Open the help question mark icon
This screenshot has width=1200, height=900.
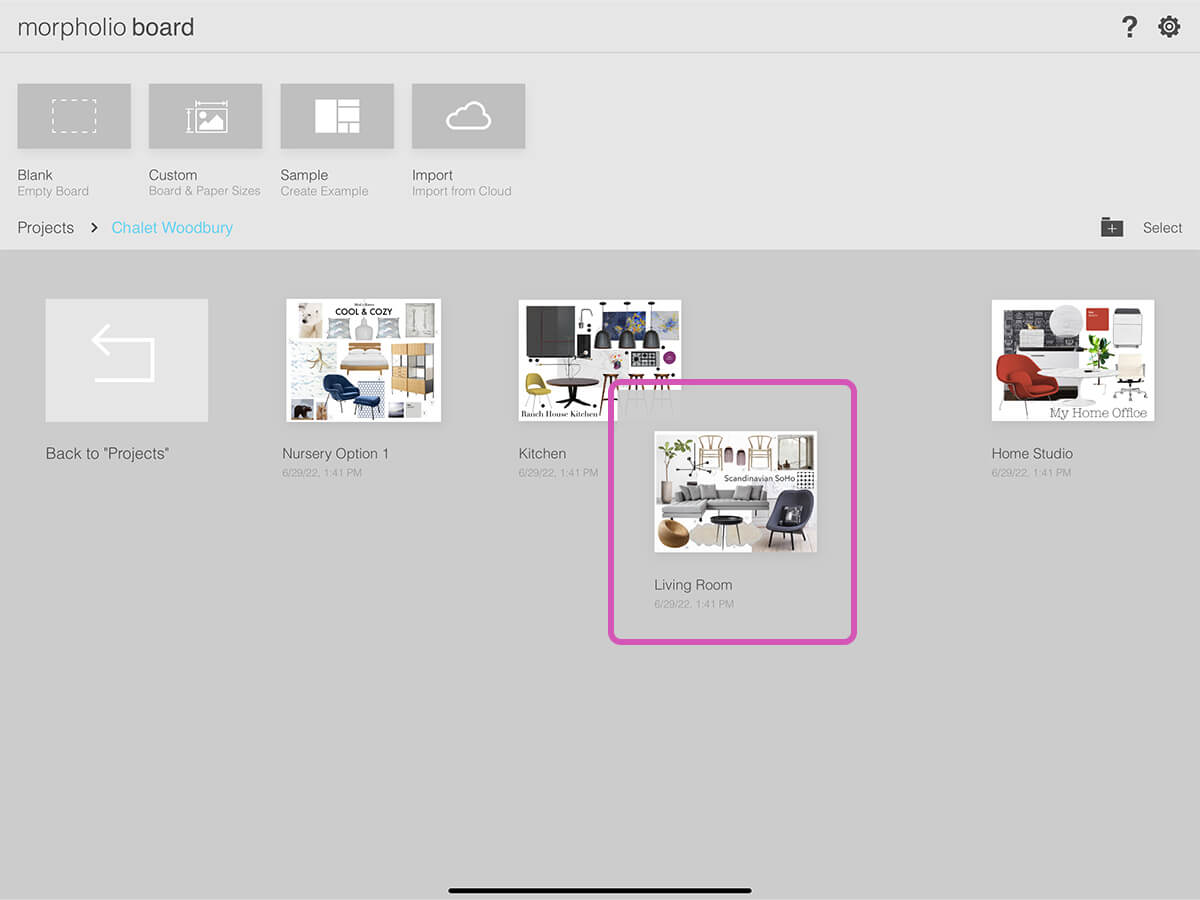tap(1129, 27)
